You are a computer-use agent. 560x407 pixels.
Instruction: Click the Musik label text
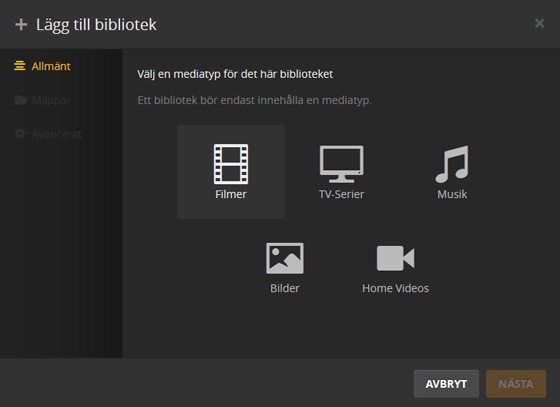point(452,194)
